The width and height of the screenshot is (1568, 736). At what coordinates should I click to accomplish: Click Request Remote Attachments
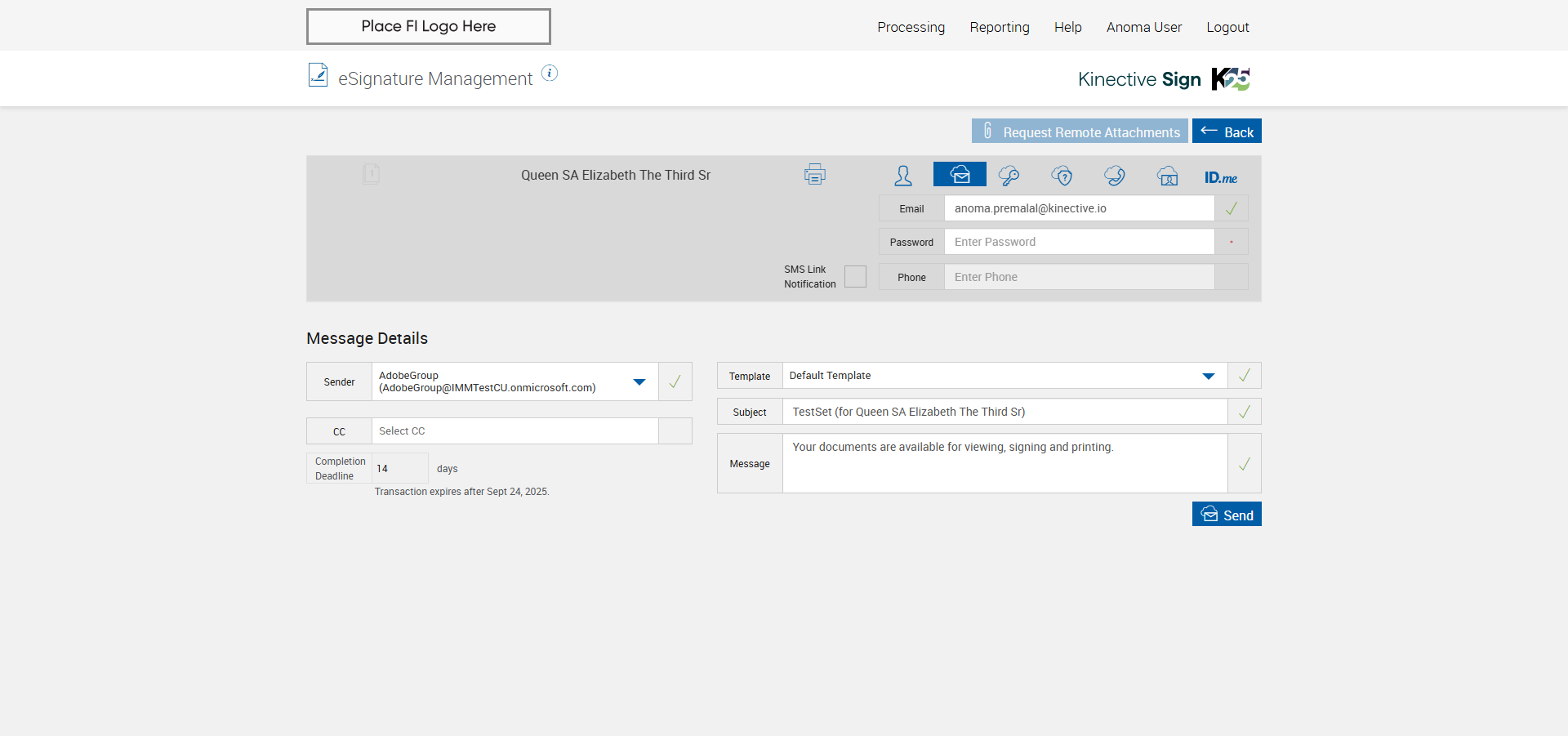point(1080,132)
